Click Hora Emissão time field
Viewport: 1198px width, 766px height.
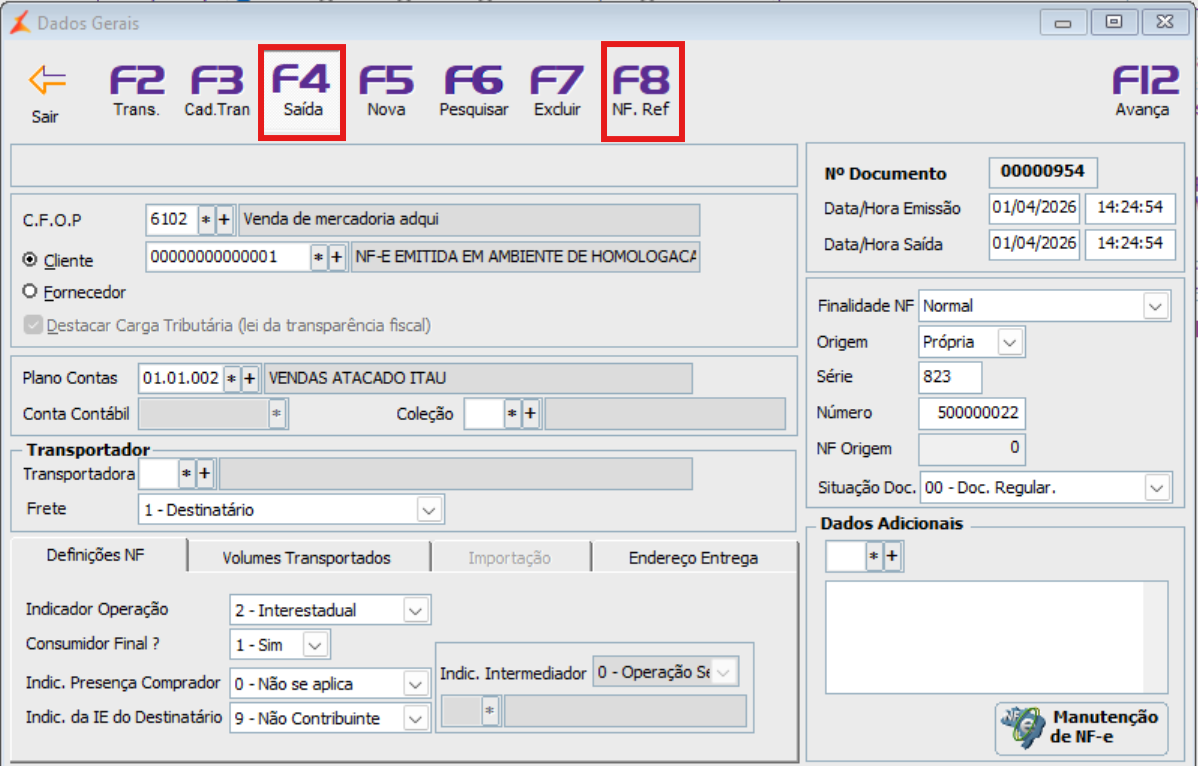tap(1130, 208)
